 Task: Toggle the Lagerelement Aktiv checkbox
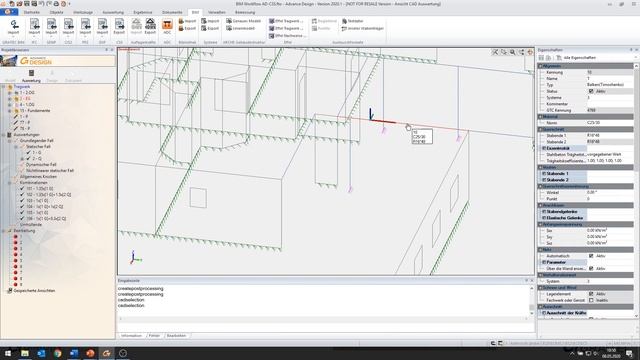tap(591, 294)
